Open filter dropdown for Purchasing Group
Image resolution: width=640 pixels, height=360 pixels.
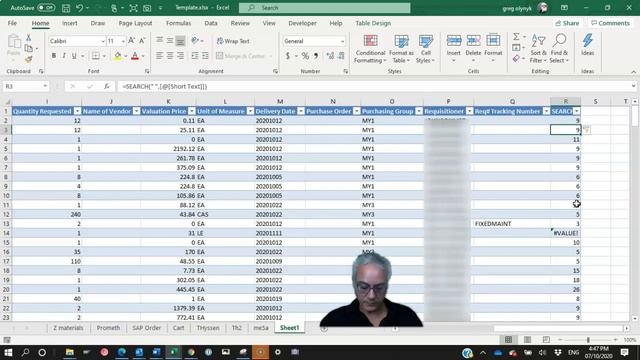(419, 111)
